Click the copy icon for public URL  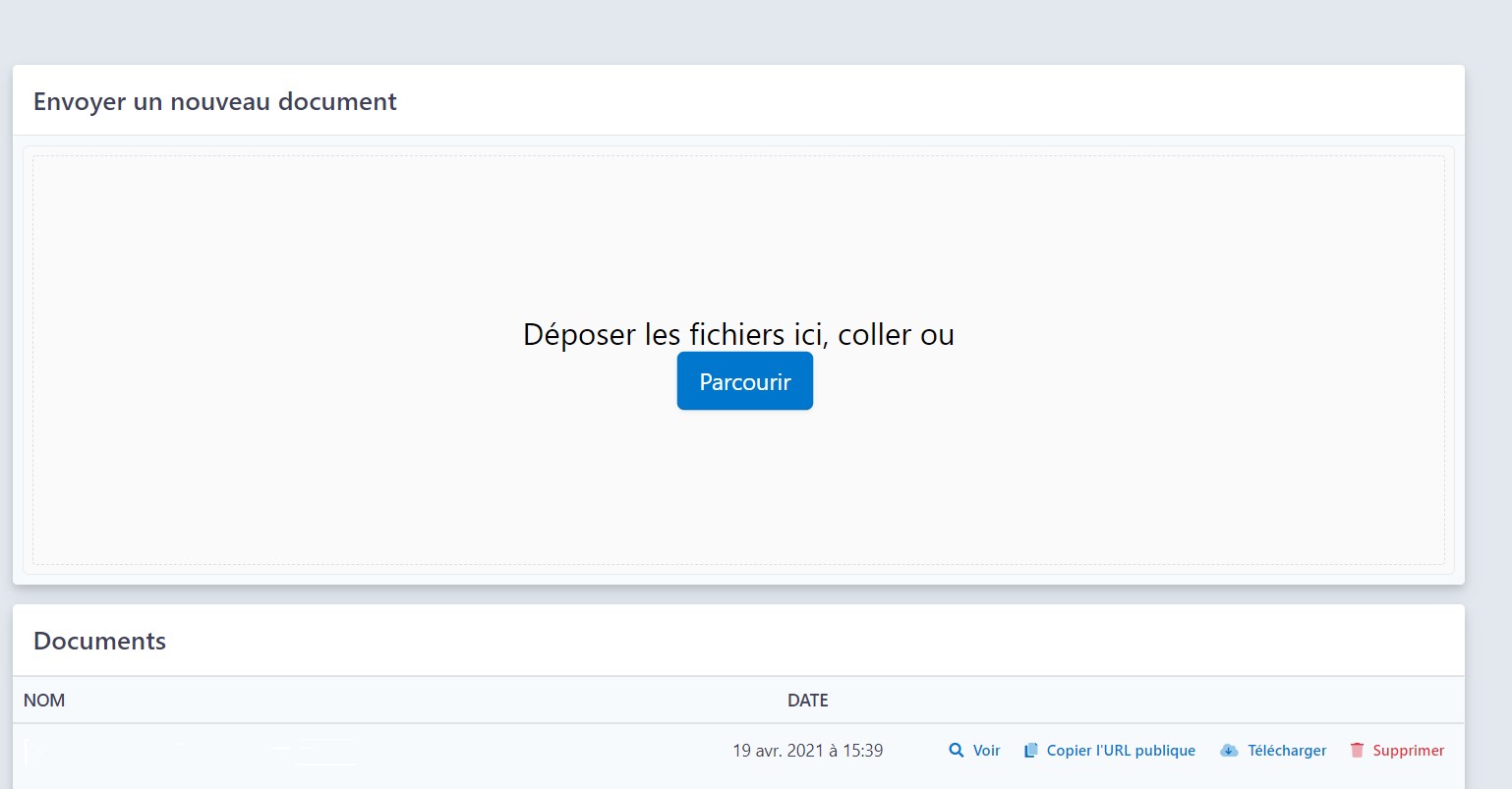click(x=1030, y=751)
